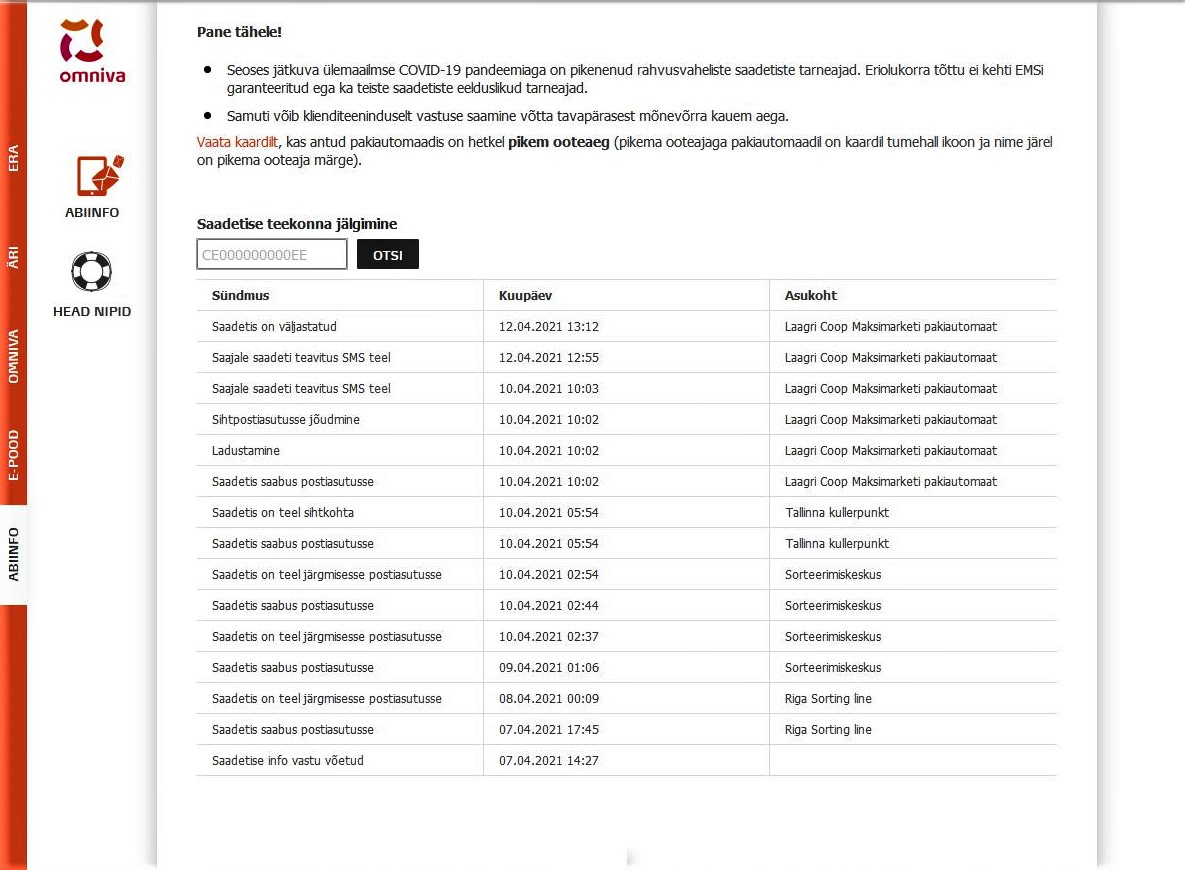Click the 'Sihtpostiasutusse jõudmine' event entry
The width and height of the screenshot is (1185, 870).
(x=285, y=420)
